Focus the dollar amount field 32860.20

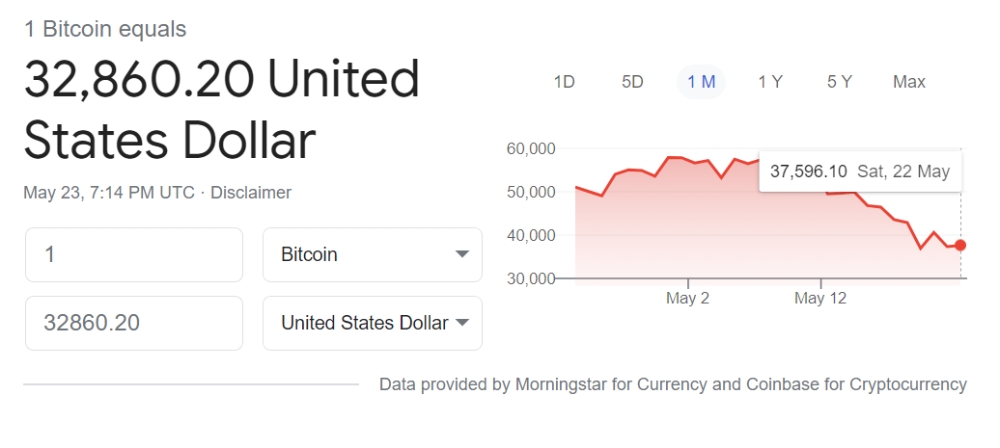(134, 323)
